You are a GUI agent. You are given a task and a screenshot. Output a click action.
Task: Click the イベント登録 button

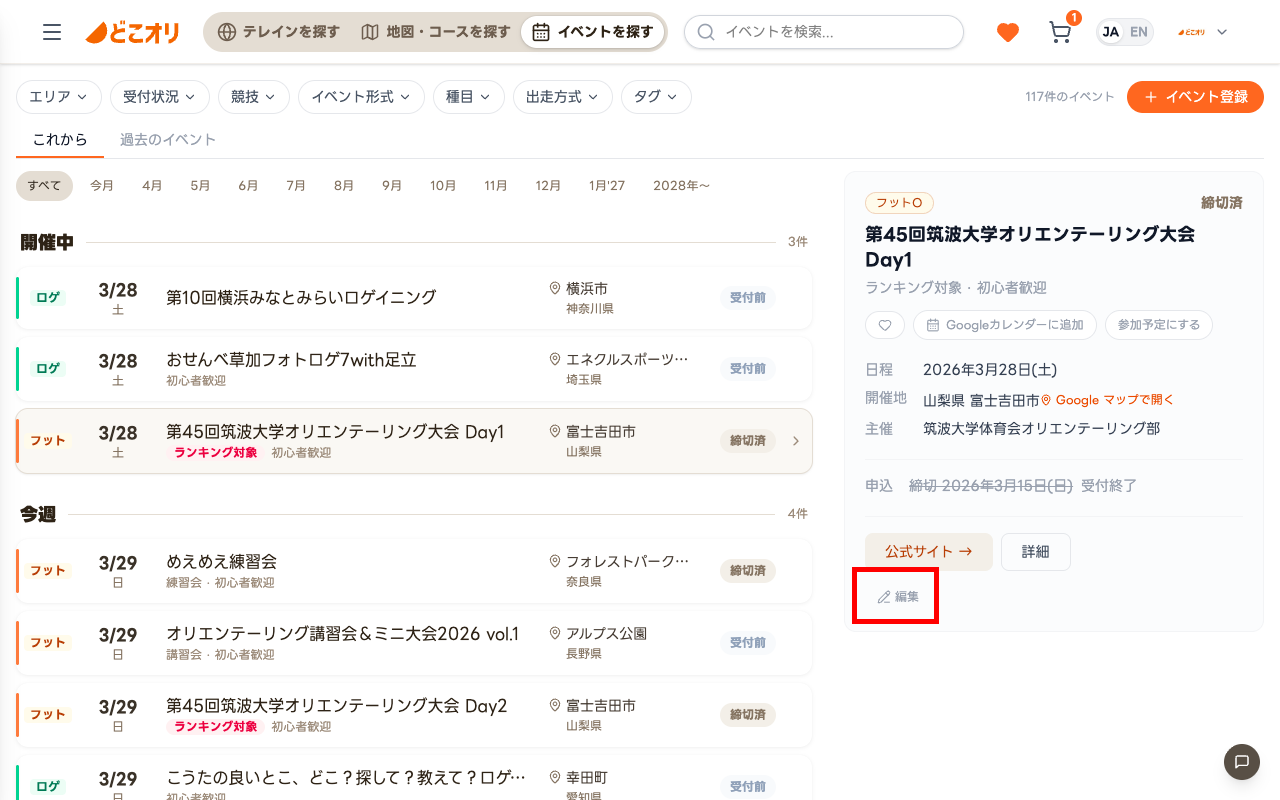point(1195,97)
